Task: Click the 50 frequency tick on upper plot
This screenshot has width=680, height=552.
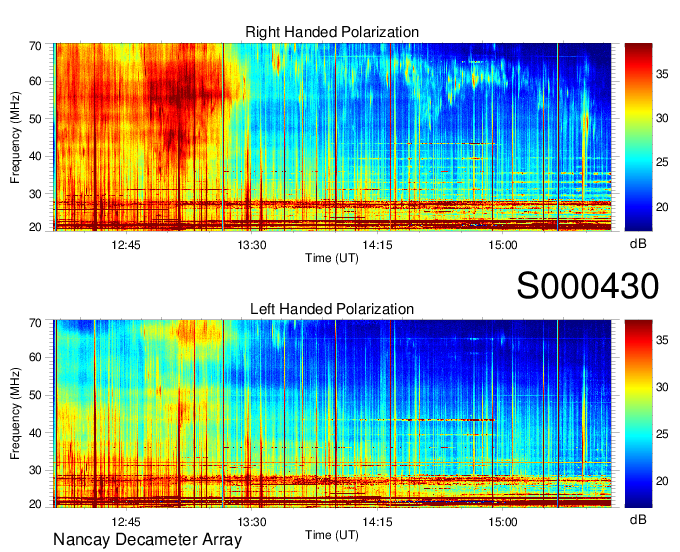Action: (x=35, y=119)
